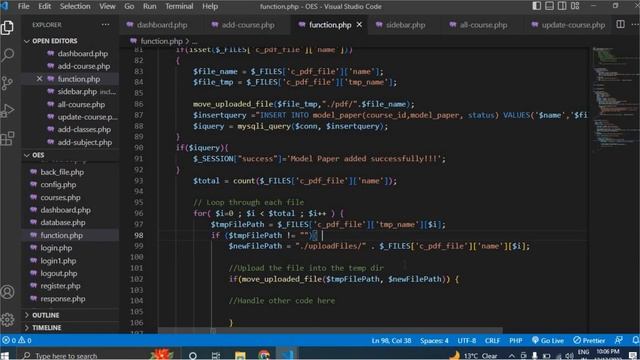Viewport: 640px width, 360px height.
Task: Open the Run menu
Action: (x=149, y=6)
